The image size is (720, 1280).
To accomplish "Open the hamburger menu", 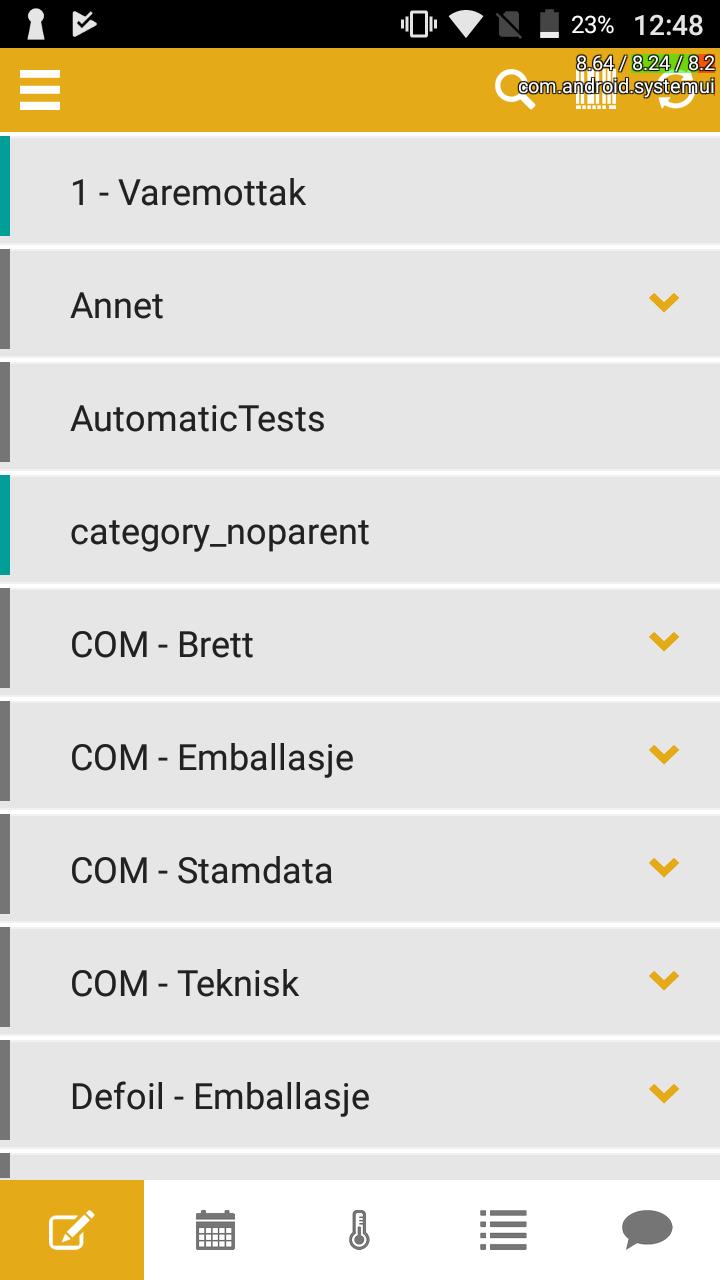I will click(40, 90).
